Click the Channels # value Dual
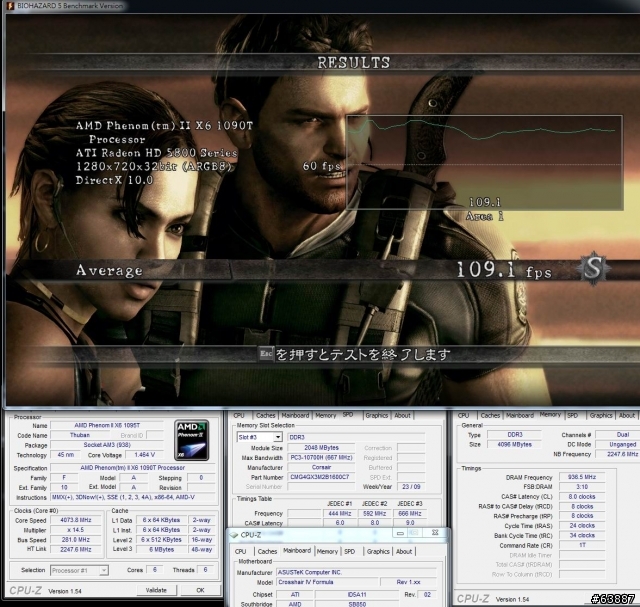The height and width of the screenshot is (607, 640). click(x=617, y=435)
